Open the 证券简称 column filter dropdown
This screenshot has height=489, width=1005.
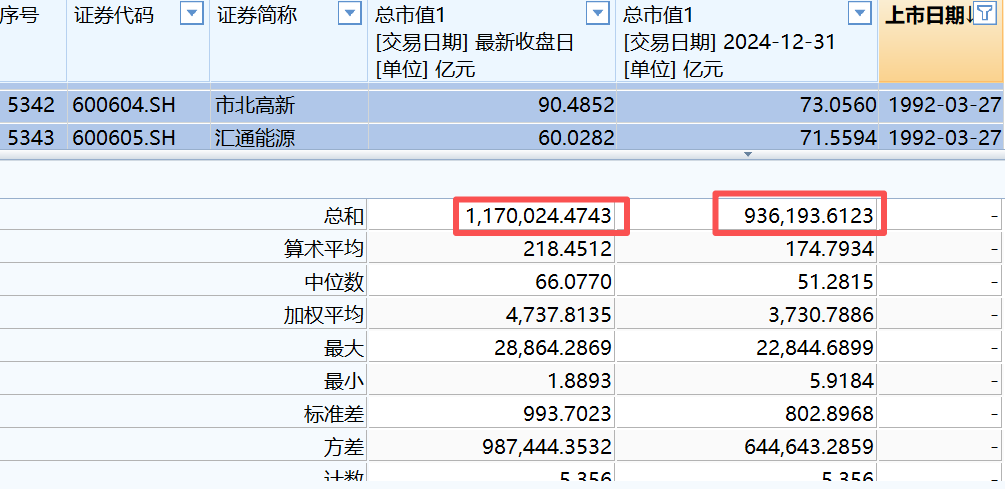coord(349,14)
